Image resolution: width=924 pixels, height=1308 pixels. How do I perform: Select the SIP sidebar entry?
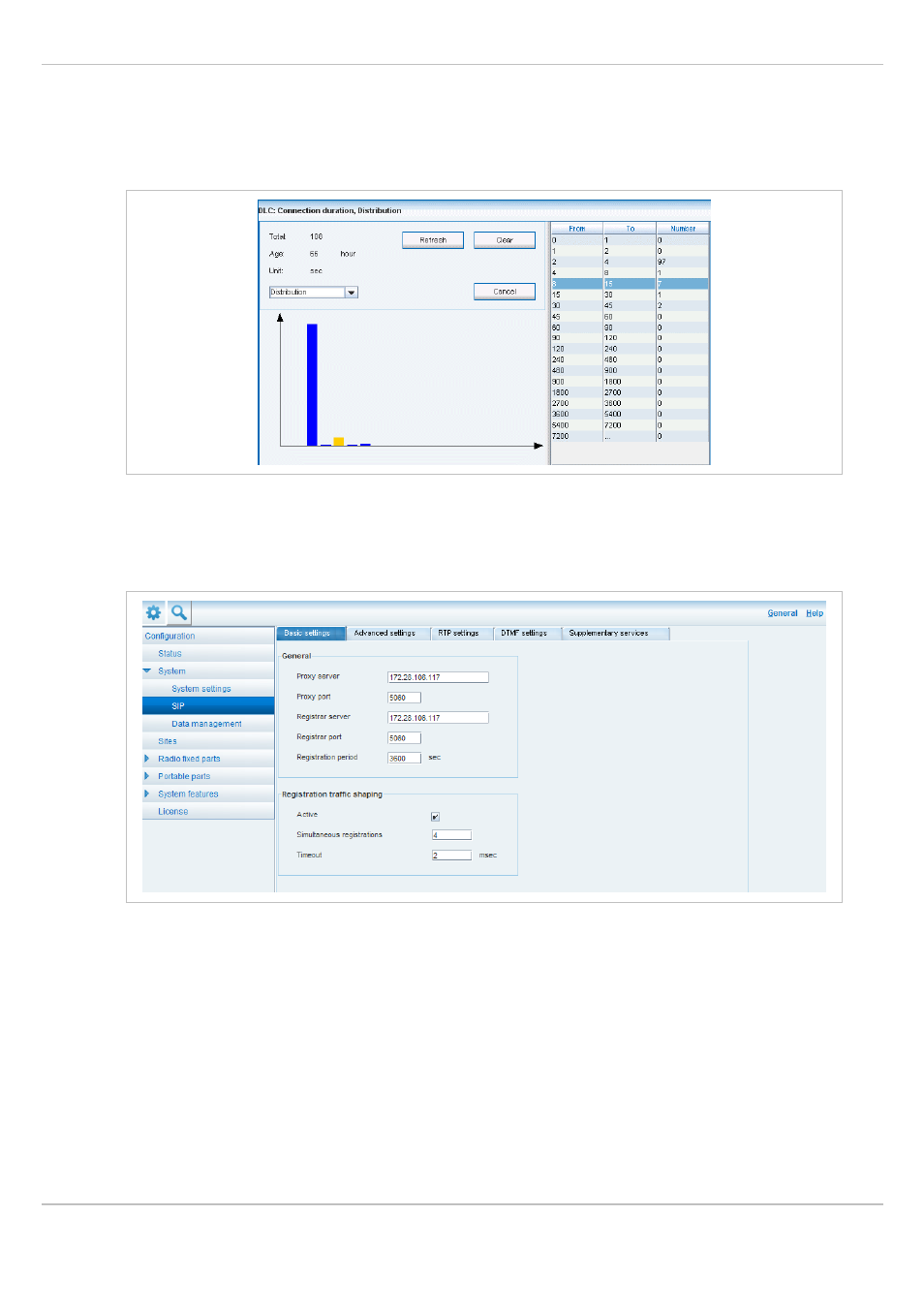(x=208, y=706)
